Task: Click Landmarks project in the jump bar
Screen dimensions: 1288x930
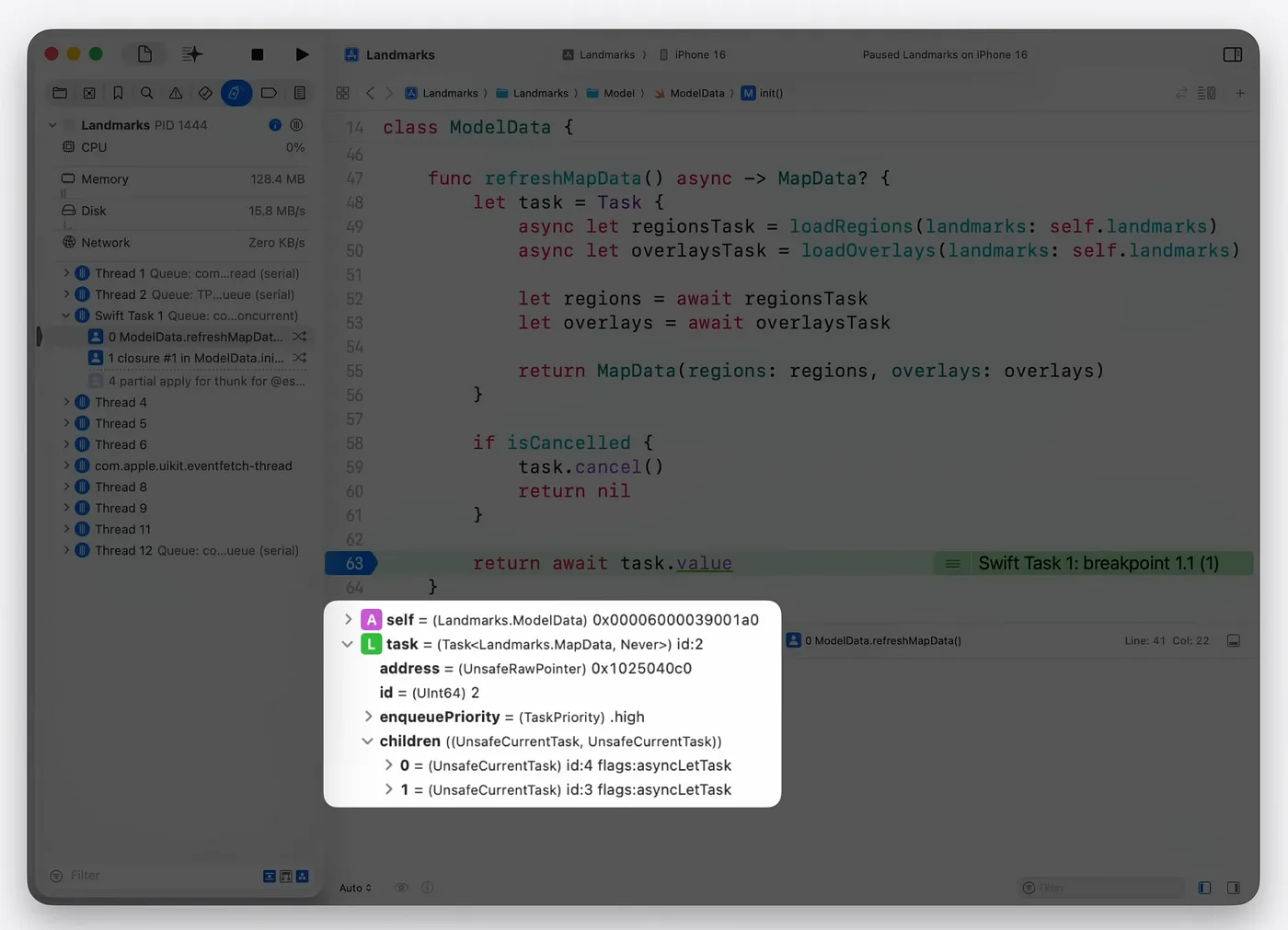Action: [x=442, y=93]
